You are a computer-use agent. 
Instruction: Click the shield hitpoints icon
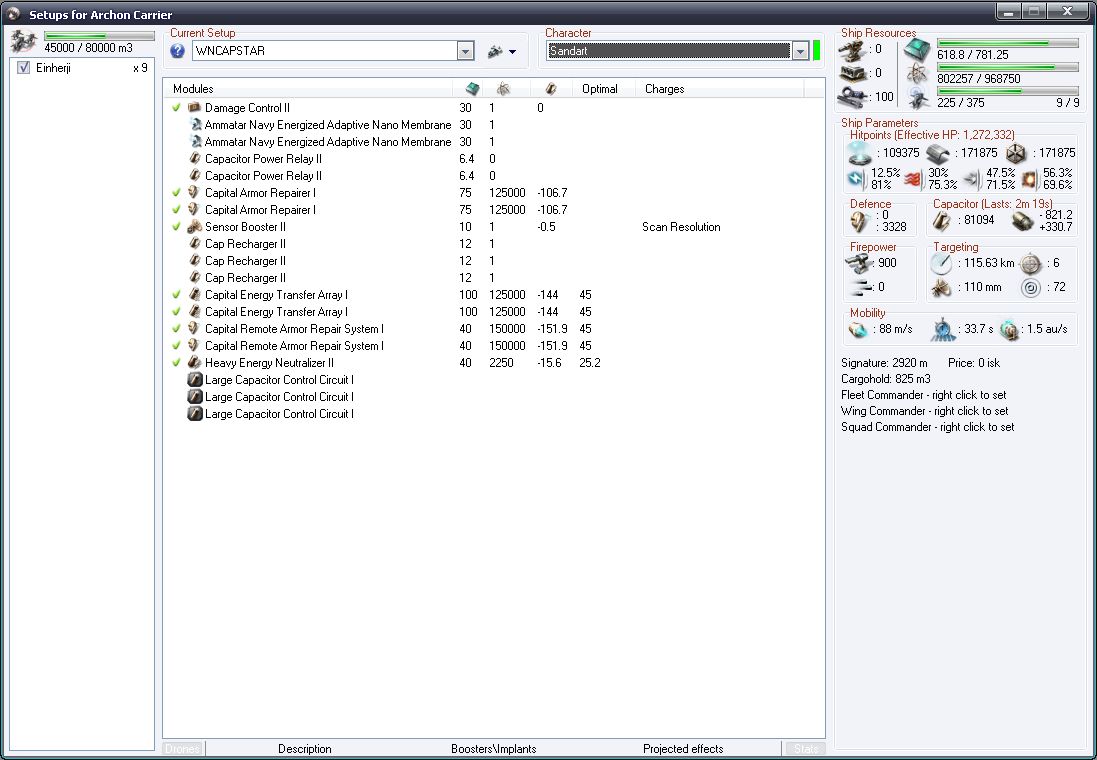858,153
